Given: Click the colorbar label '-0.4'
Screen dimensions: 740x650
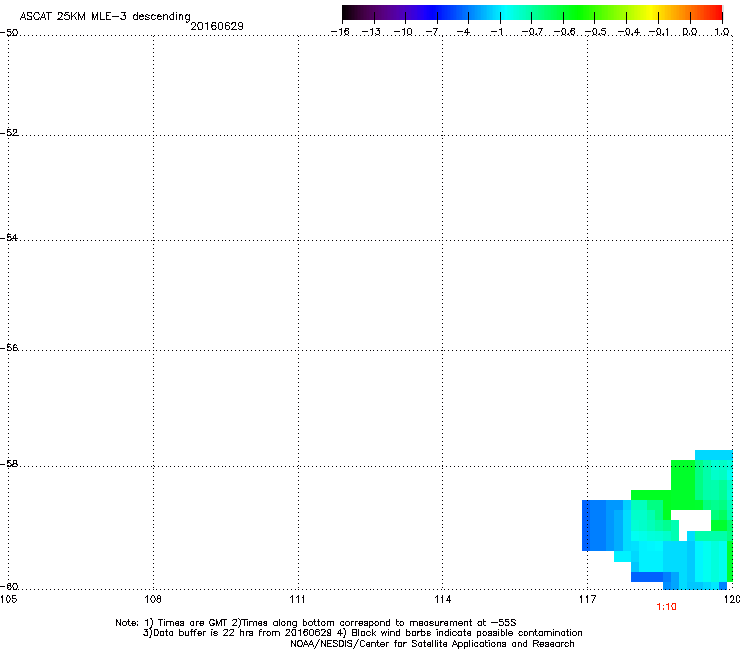Looking at the screenshot, I should click(629, 32).
